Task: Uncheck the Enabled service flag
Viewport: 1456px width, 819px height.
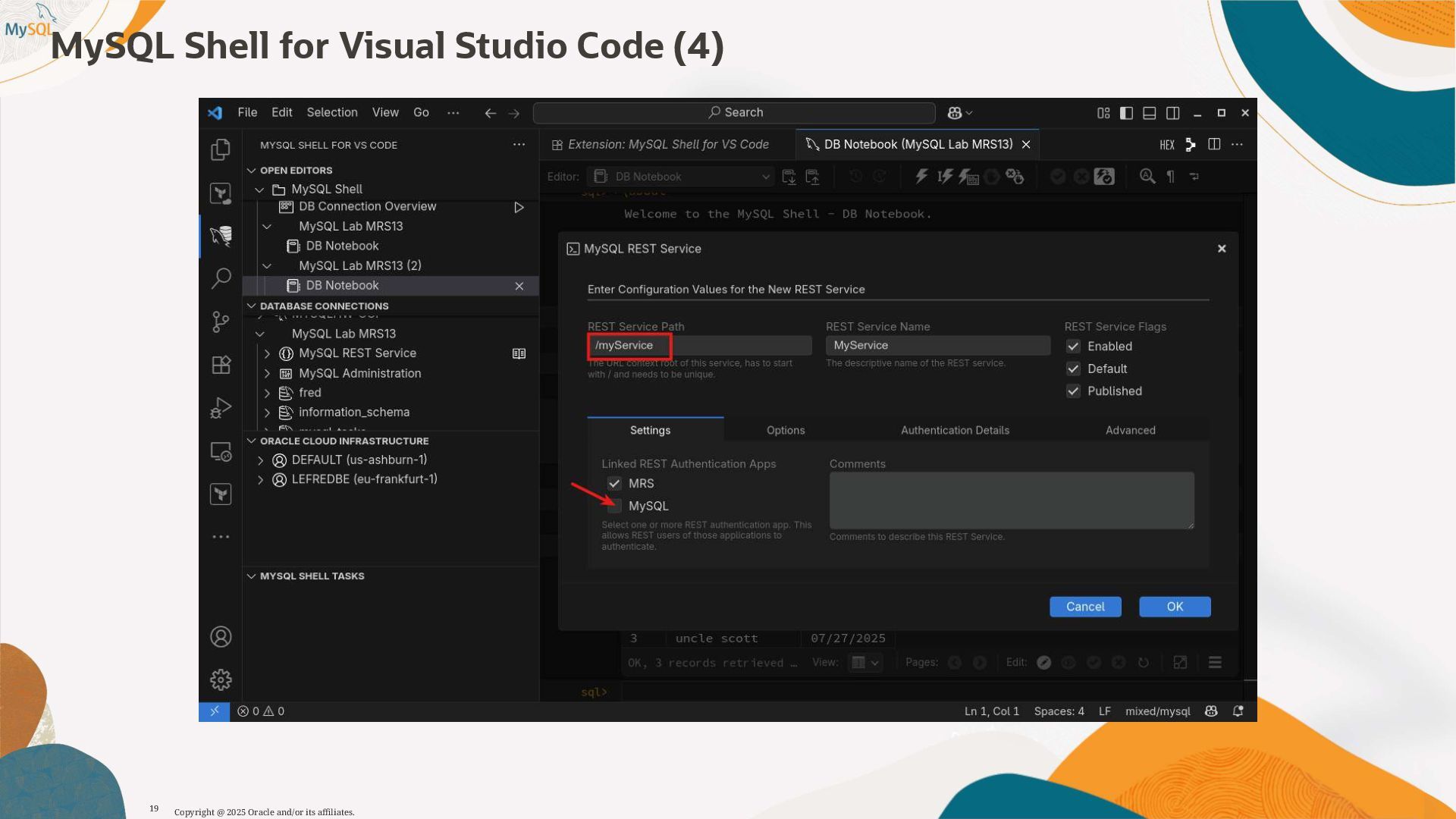Action: pos(1073,347)
